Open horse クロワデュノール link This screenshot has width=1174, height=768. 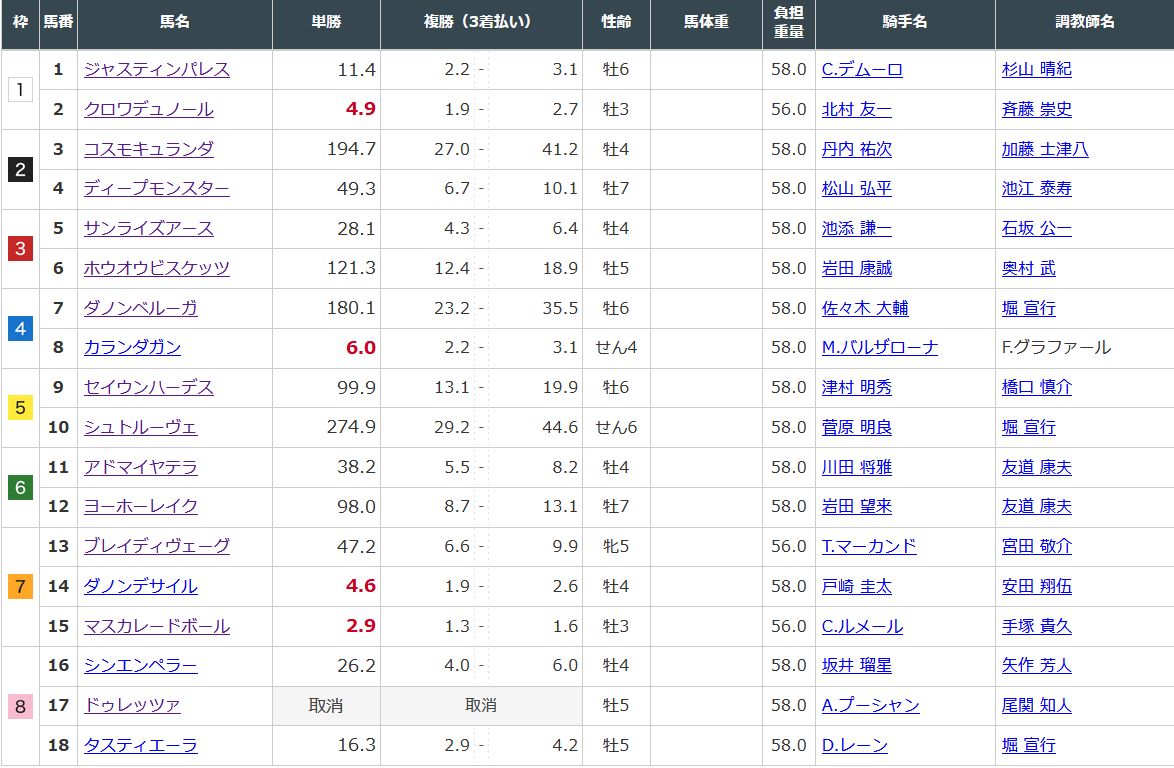tap(148, 109)
